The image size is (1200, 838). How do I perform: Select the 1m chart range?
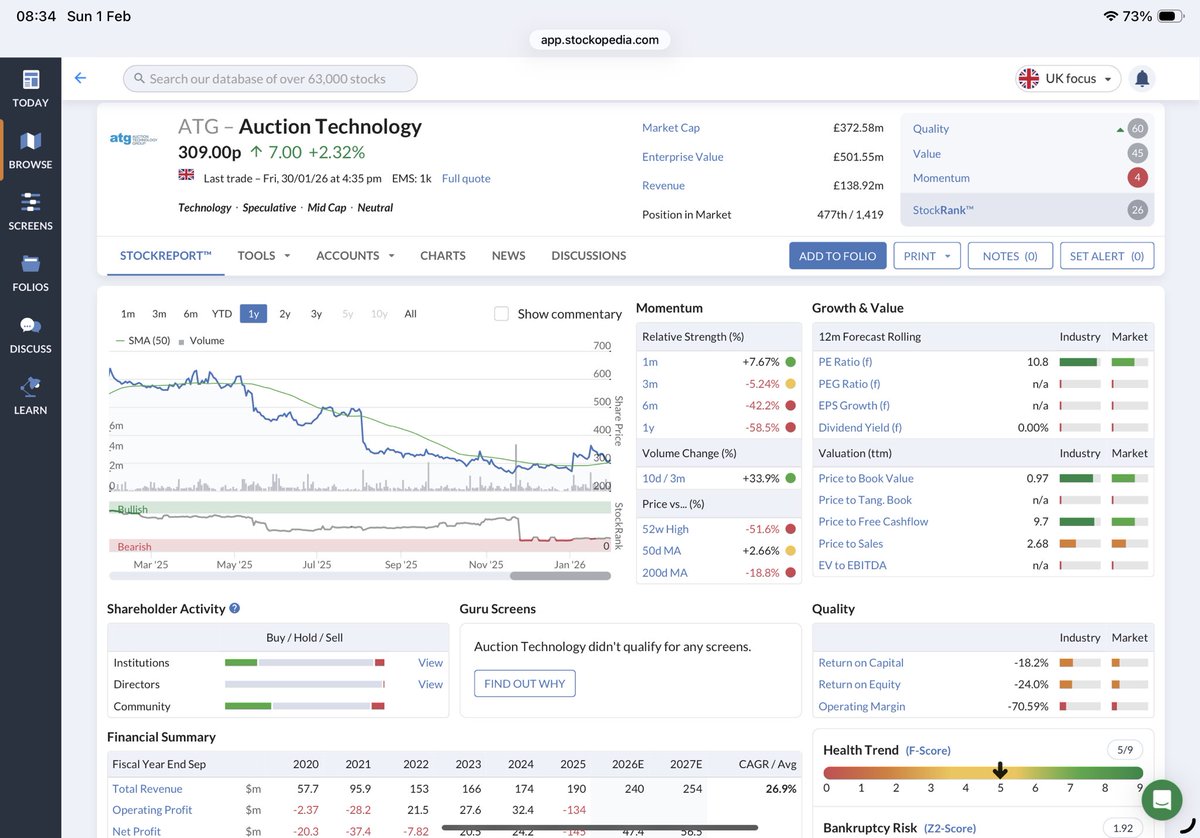click(128, 314)
